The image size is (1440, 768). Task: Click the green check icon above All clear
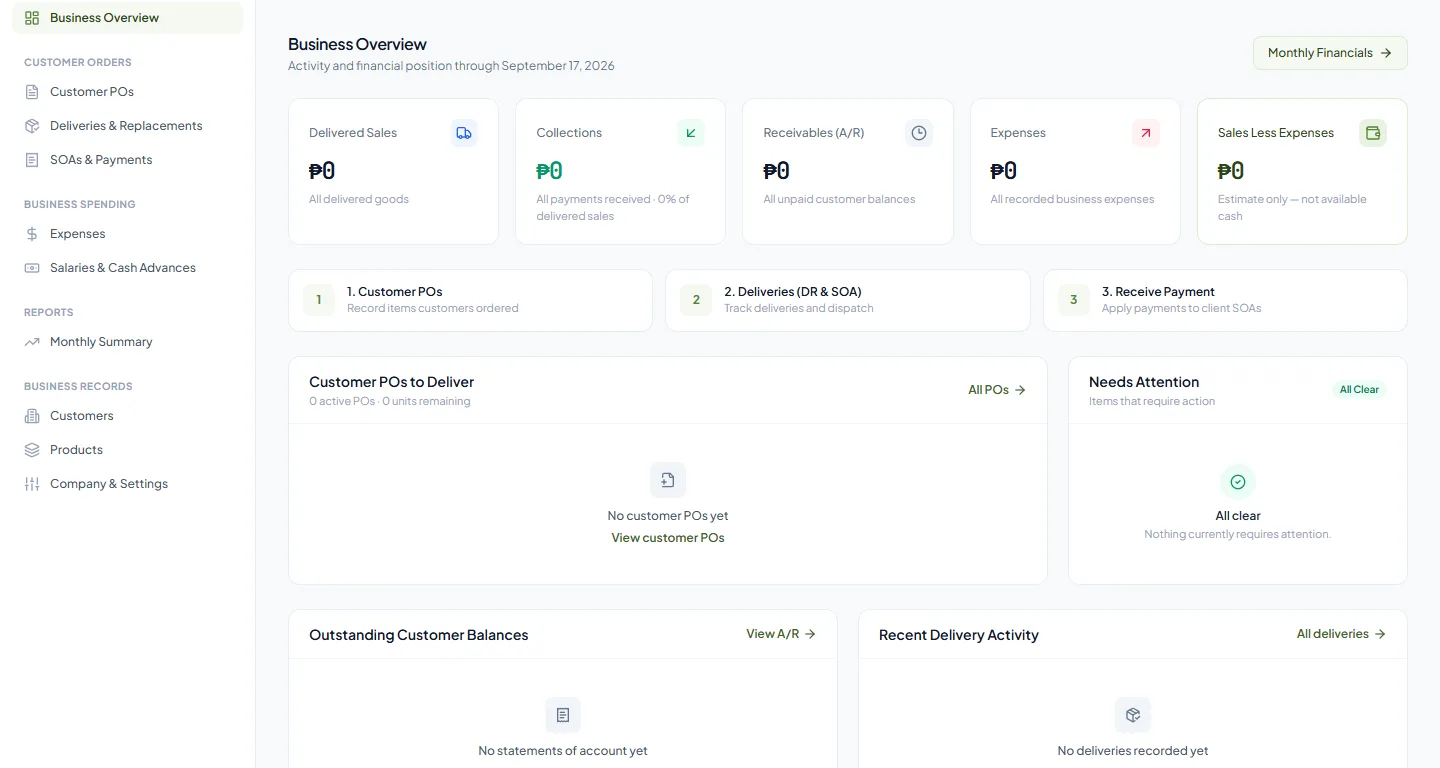[1238, 482]
